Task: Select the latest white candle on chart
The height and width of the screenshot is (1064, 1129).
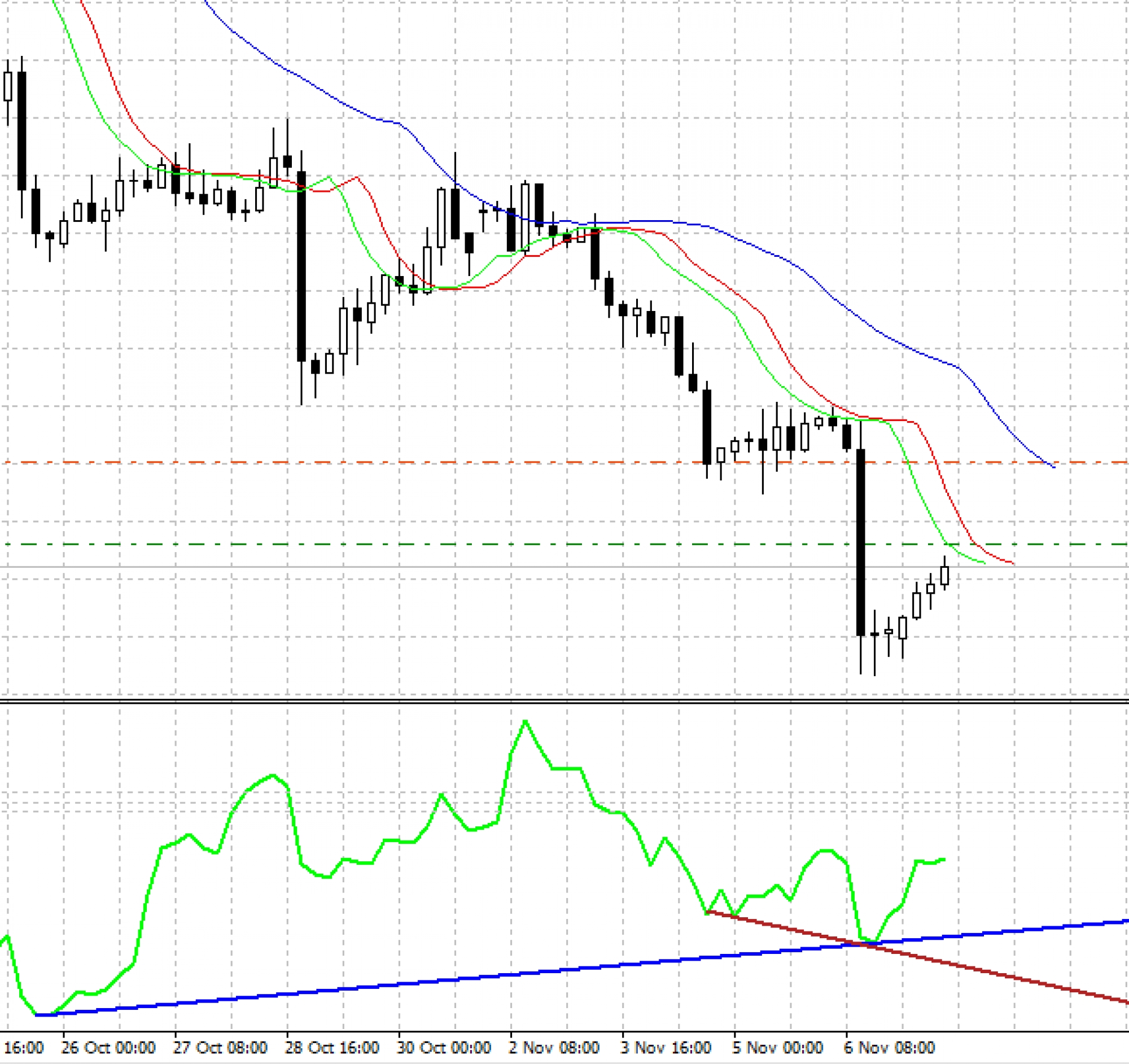Action: pyautogui.click(x=944, y=575)
